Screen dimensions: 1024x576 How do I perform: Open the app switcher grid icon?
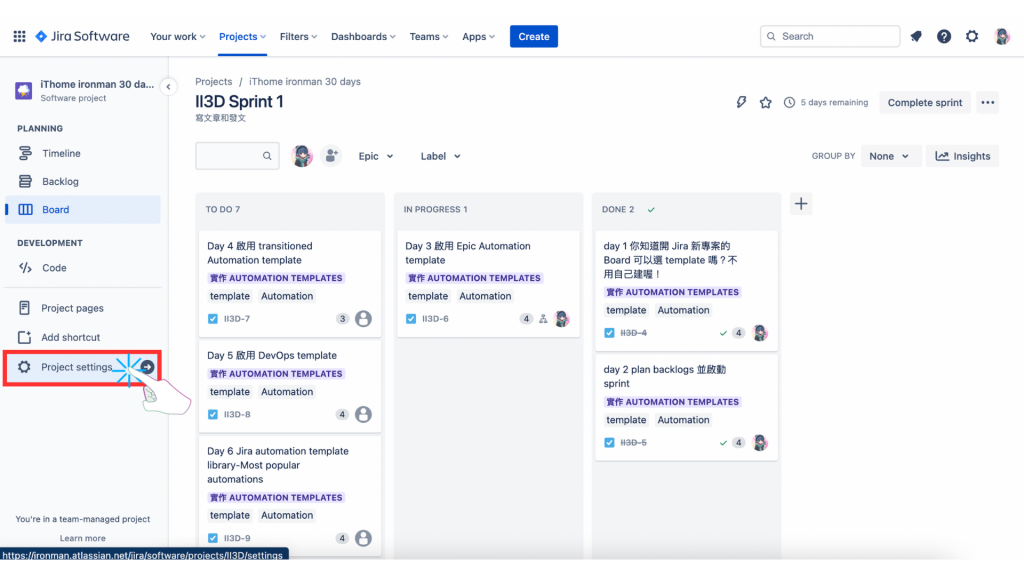click(20, 37)
